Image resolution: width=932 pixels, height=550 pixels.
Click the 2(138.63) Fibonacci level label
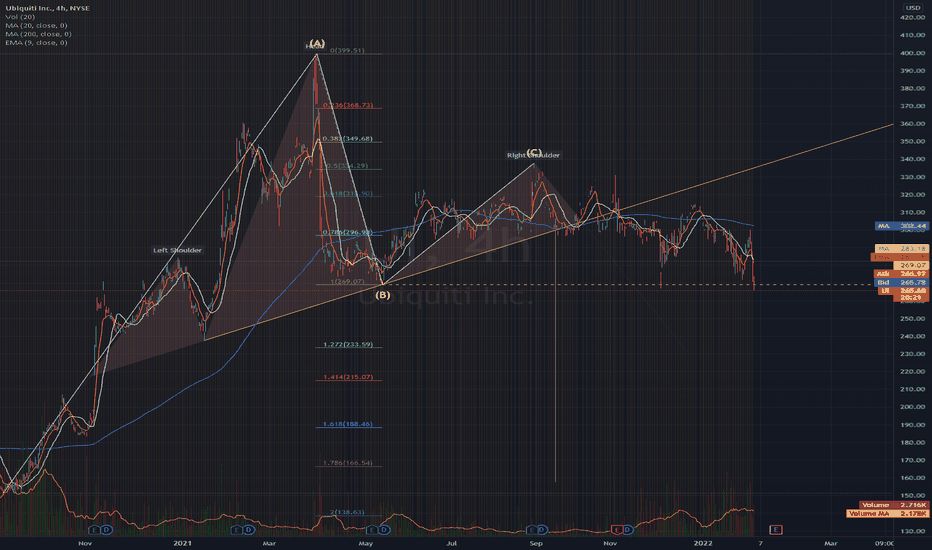point(347,512)
